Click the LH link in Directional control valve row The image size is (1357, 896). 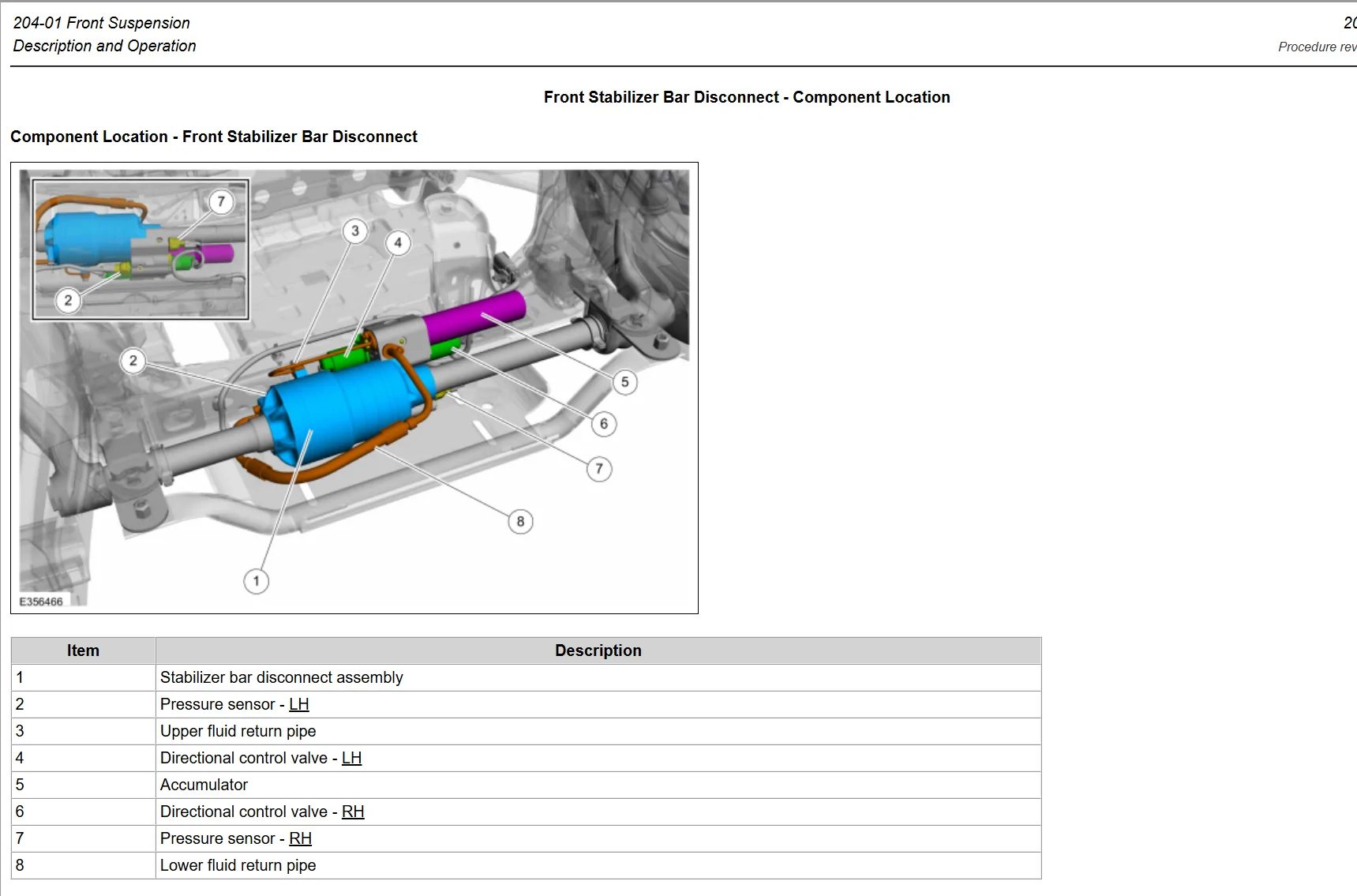click(351, 758)
